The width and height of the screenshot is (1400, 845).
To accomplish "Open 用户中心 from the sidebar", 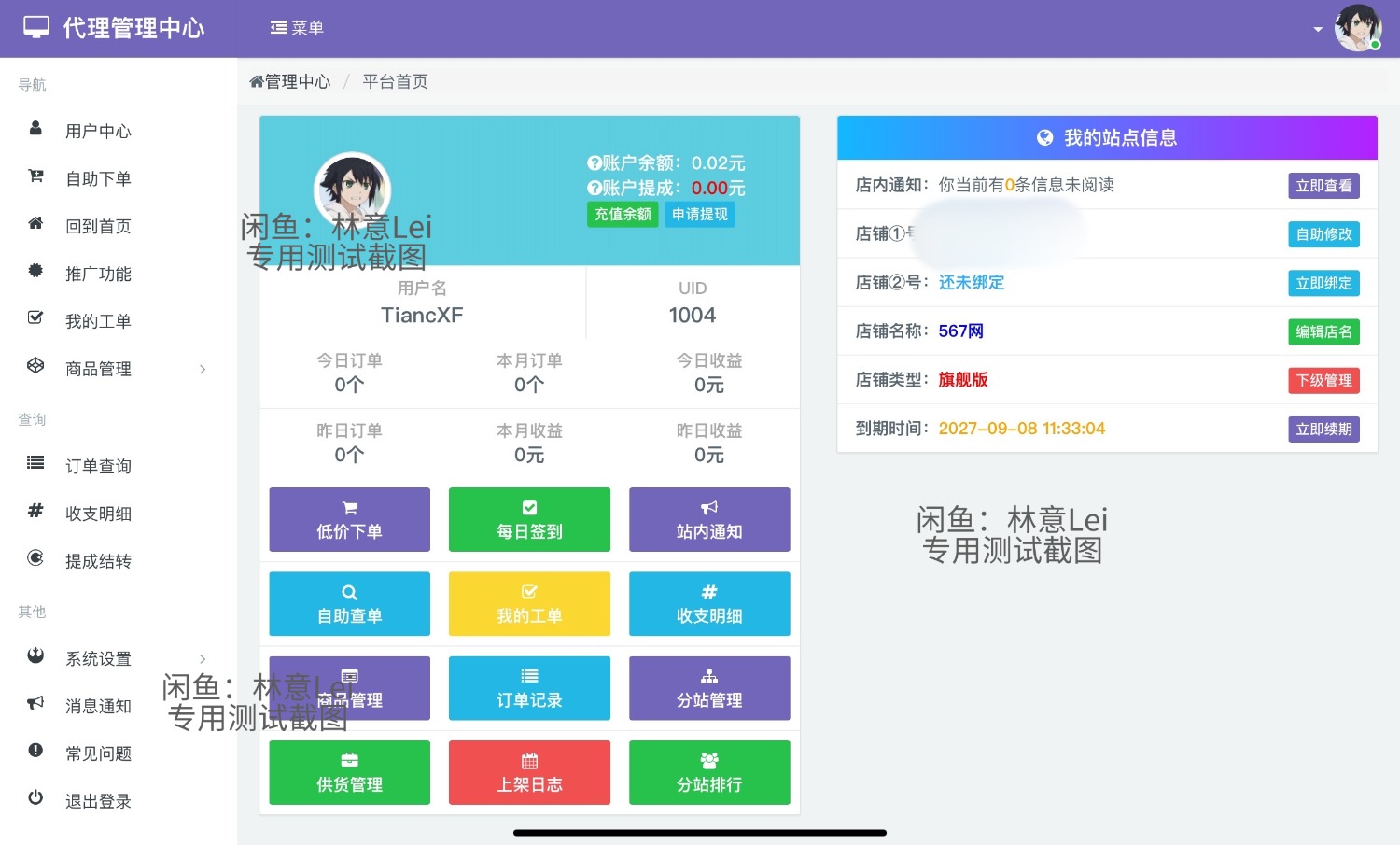I will click(x=98, y=131).
